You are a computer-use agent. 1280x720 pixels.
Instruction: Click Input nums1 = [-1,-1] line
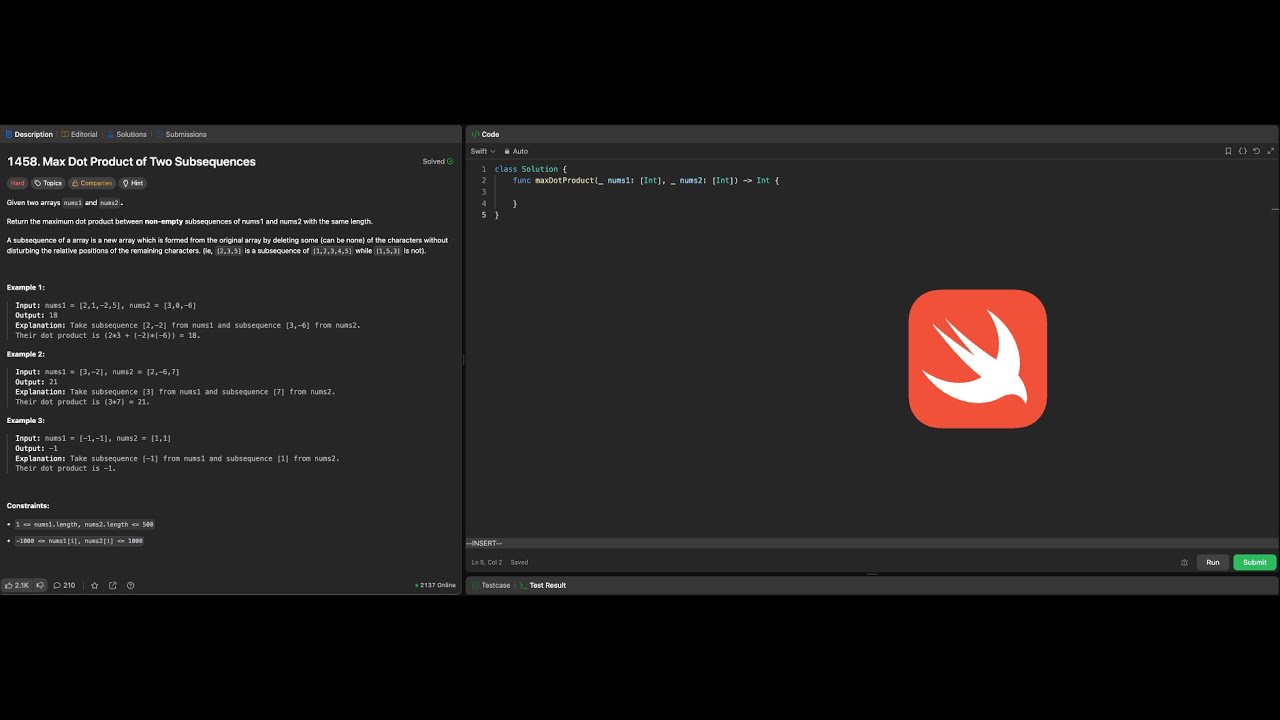click(93, 438)
